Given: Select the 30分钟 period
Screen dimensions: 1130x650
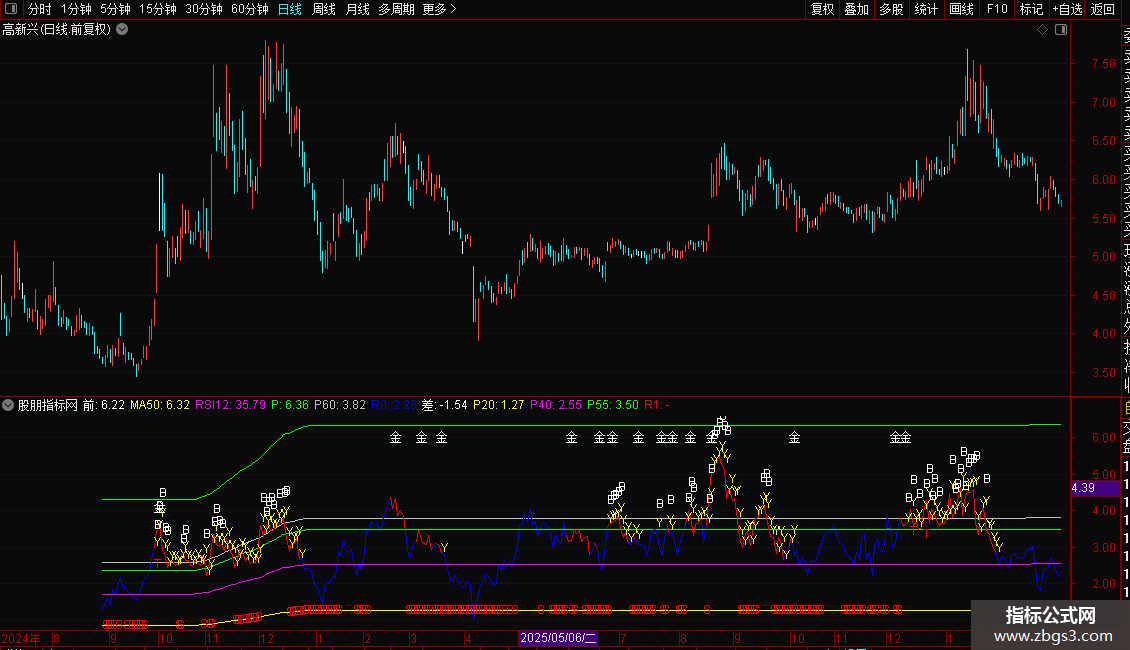Looking at the screenshot, I should pos(204,9).
